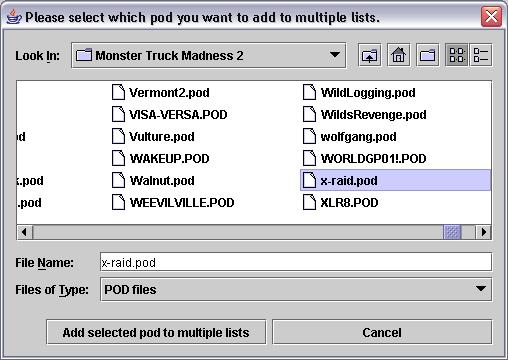Select the VISA-VERSA.POD file
508x360 pixels.
click(x=170, y=115)
